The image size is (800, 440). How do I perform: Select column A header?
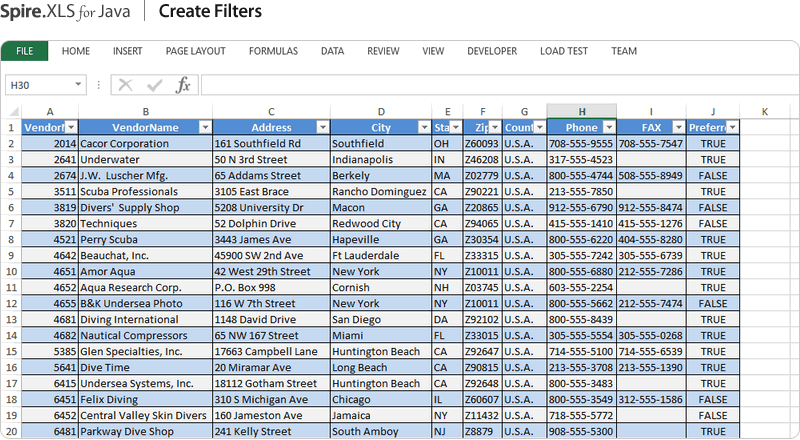tap(49, 112)
